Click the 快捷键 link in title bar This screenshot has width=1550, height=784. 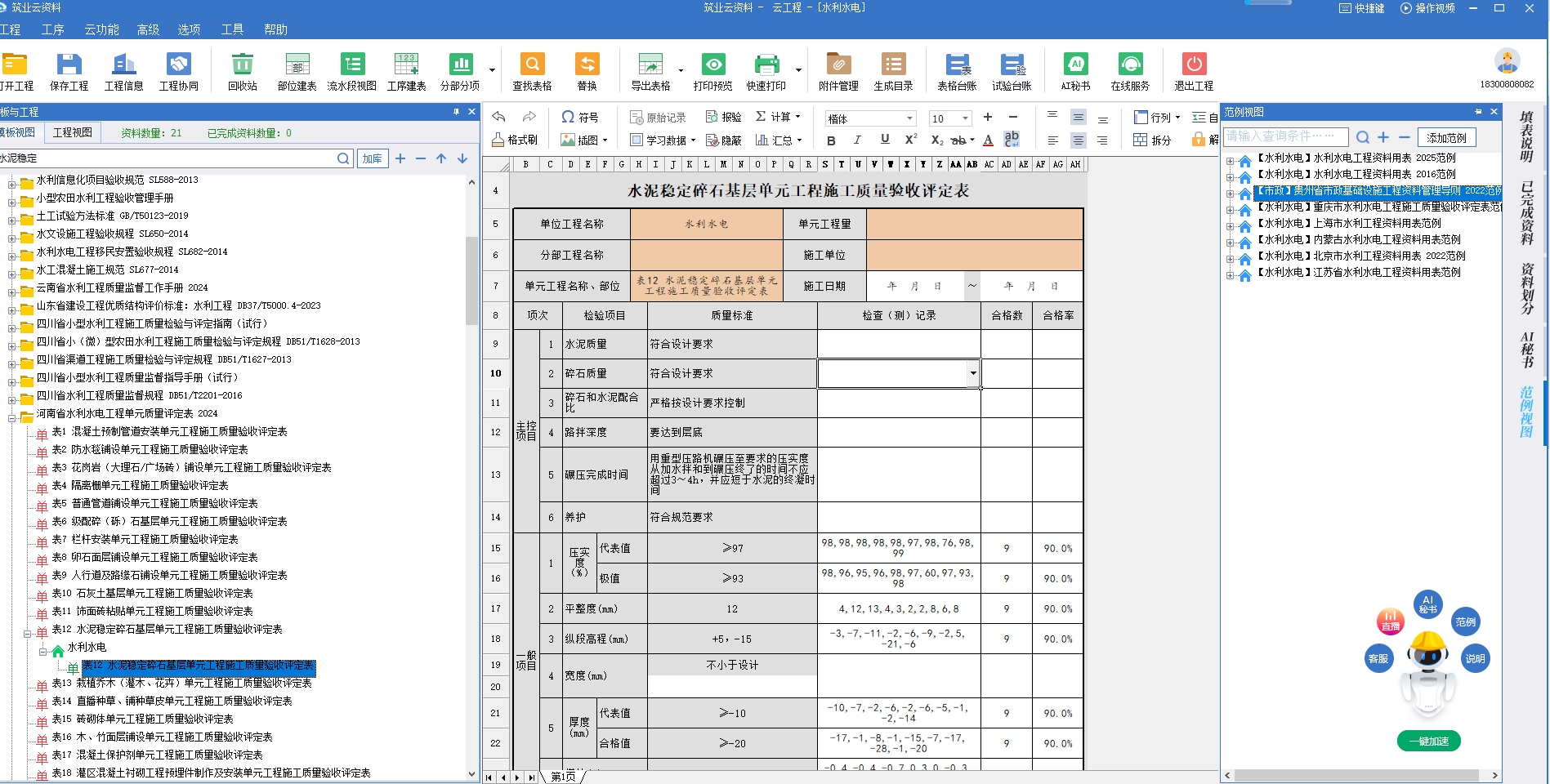pyautogui.click(x=1362, y=8)
